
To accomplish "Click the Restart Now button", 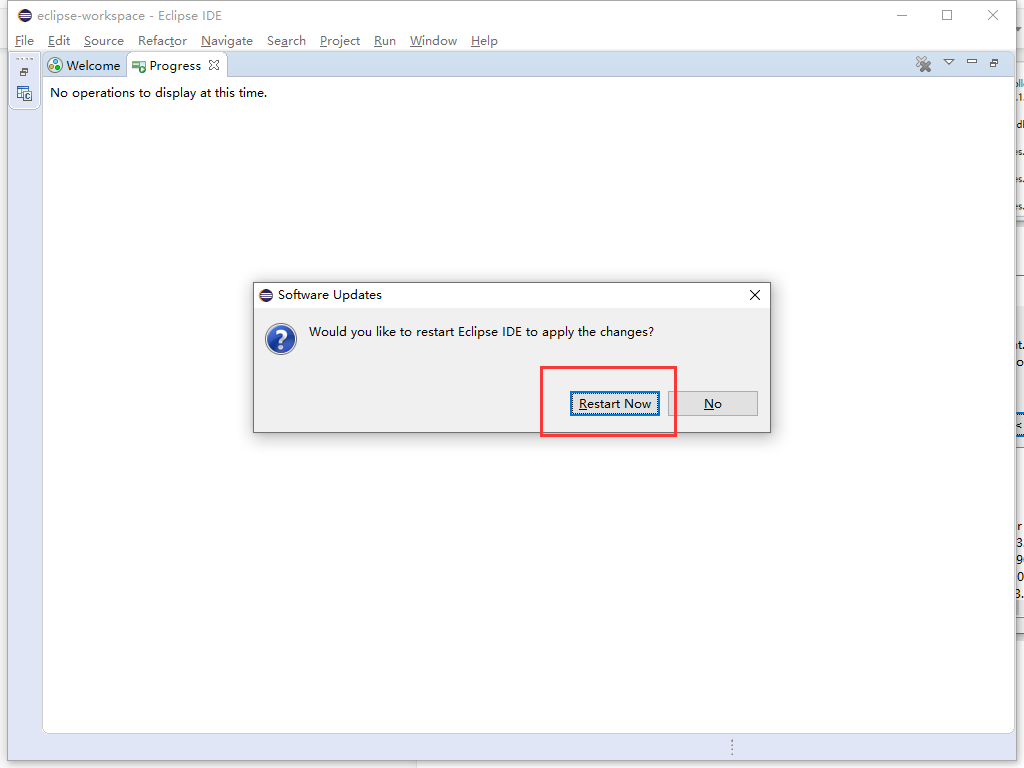I will (x=615, y=404).
